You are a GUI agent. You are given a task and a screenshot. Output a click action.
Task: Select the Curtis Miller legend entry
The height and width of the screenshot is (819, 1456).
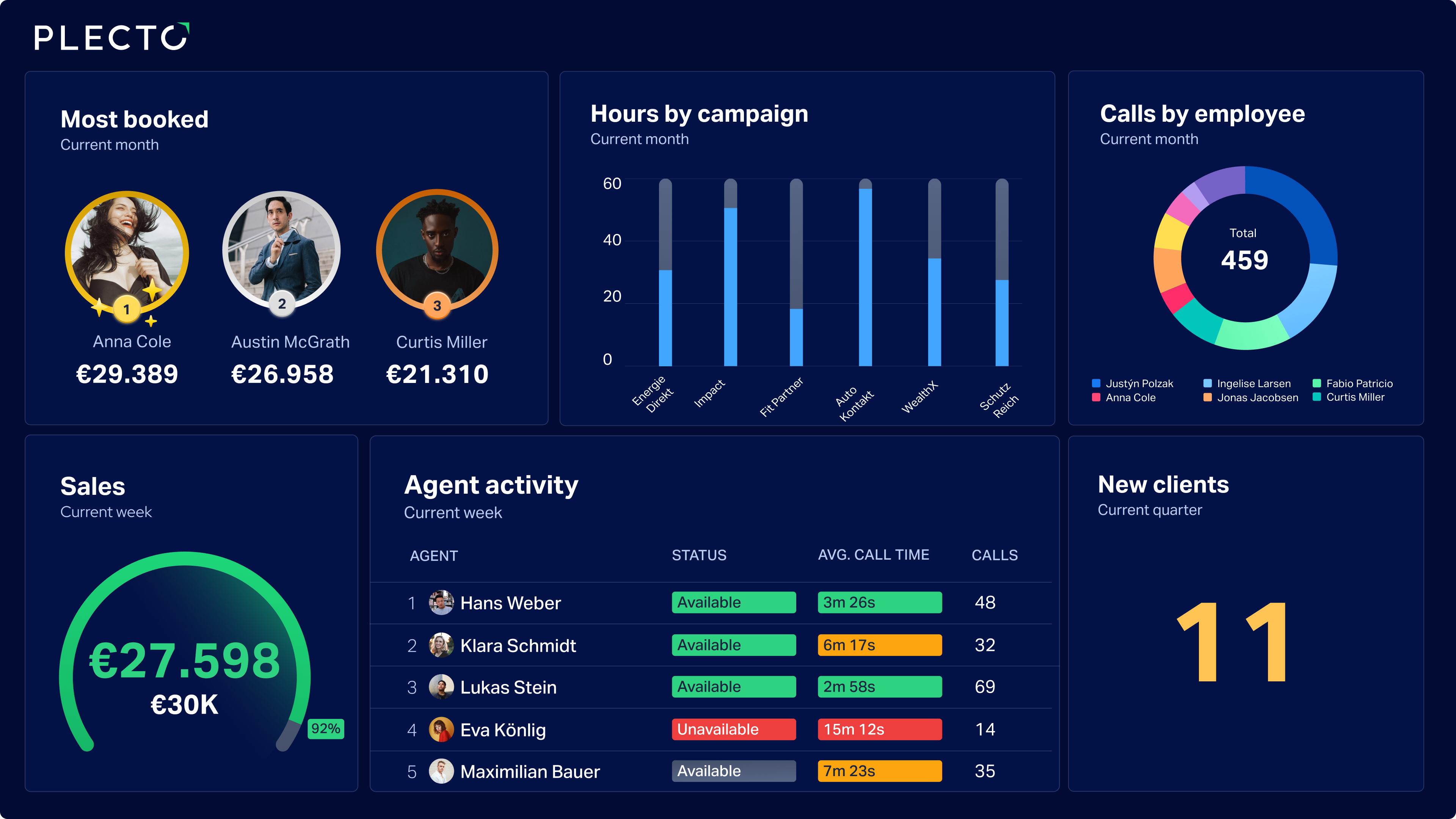pyautogui.click(x=1348, y=397)
